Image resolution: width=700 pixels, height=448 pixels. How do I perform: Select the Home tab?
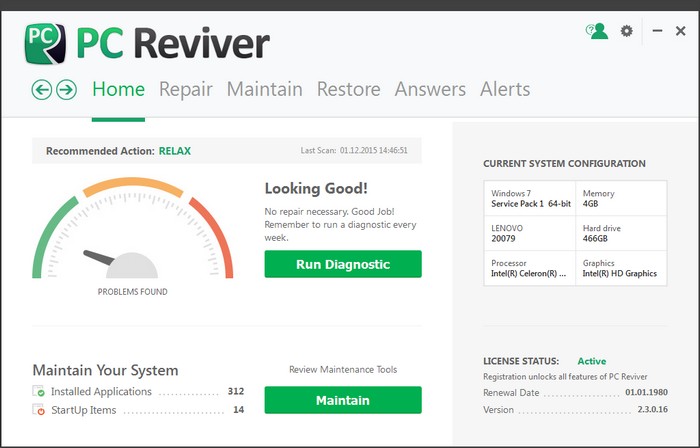pyautogui.click(x=118, y=89)
